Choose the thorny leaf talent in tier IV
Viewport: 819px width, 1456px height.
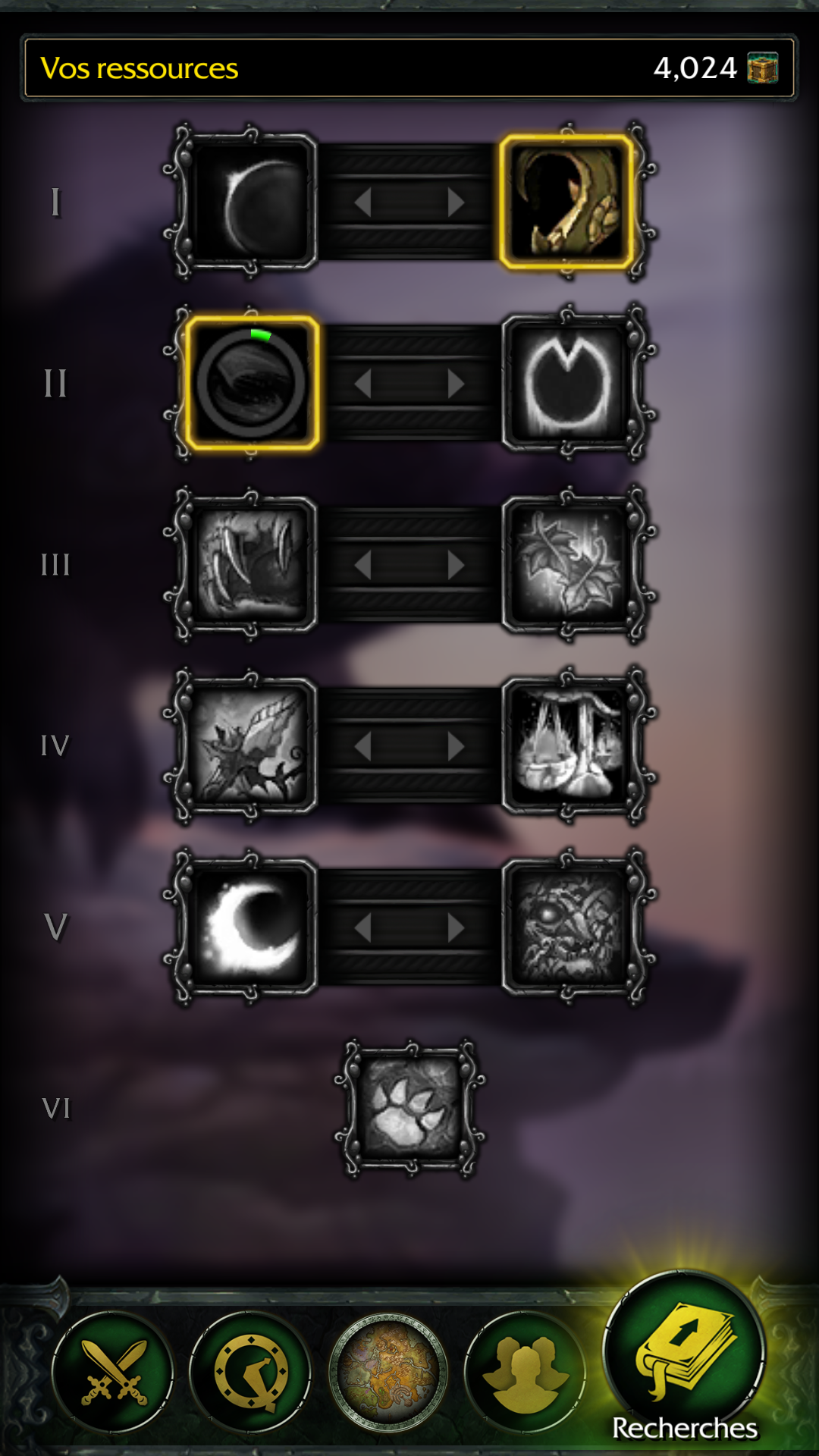(x=251, y=745)
